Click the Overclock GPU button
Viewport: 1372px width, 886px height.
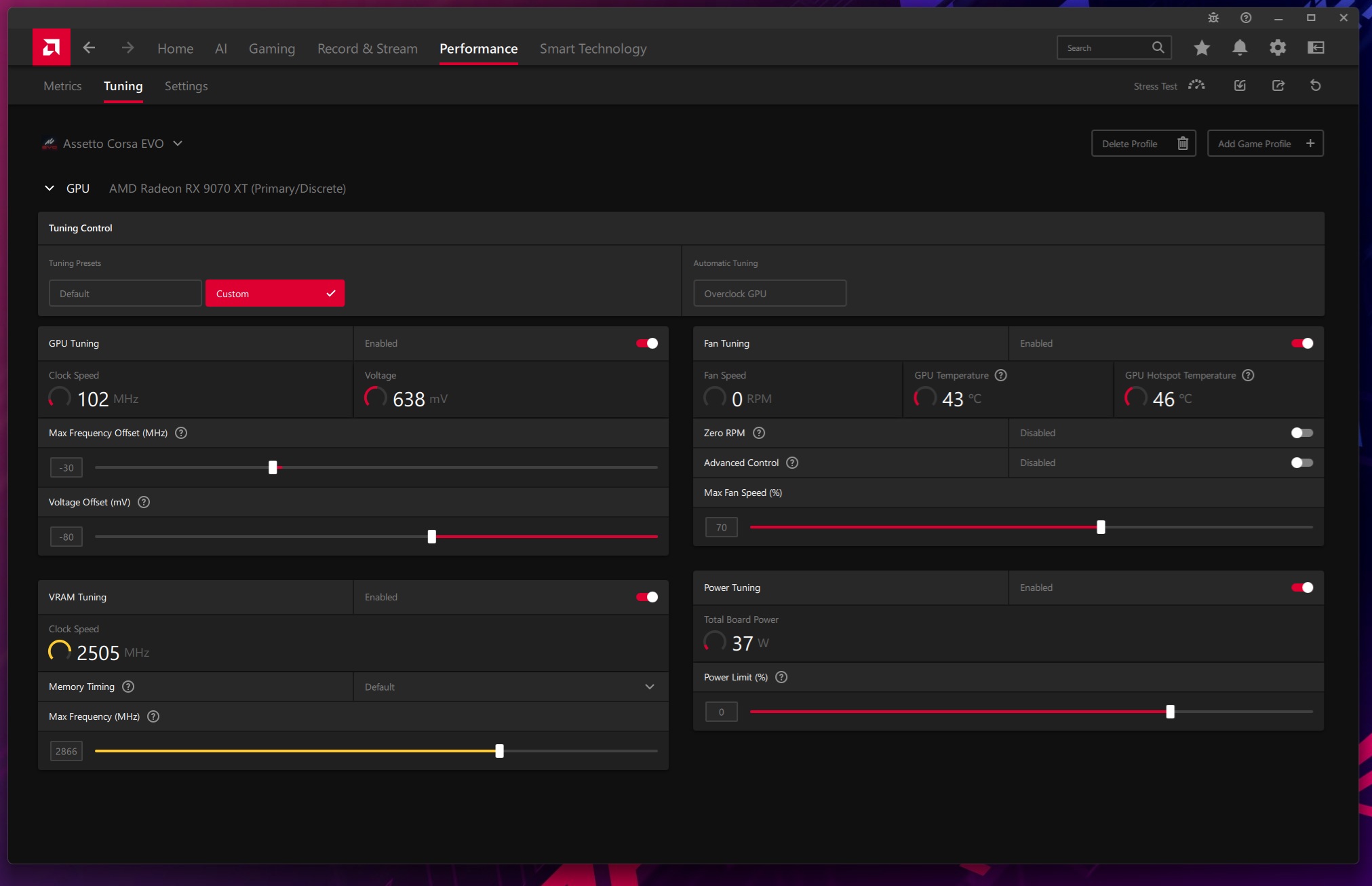[769, 294]
